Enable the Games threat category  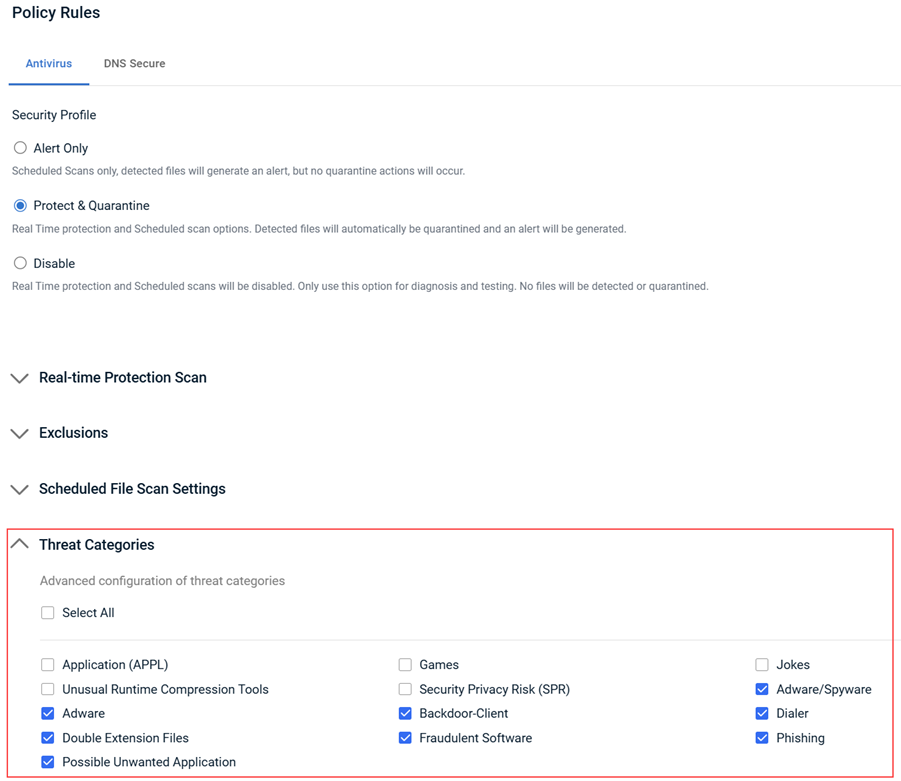pyautogui.click(x=405, y=665)
